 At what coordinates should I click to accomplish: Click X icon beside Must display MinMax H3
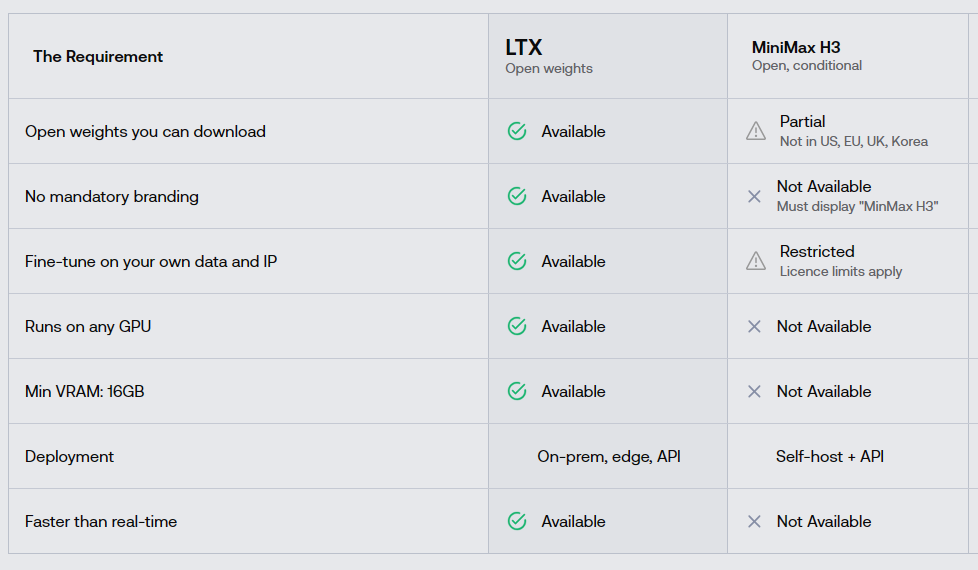[x=754, y=196]
